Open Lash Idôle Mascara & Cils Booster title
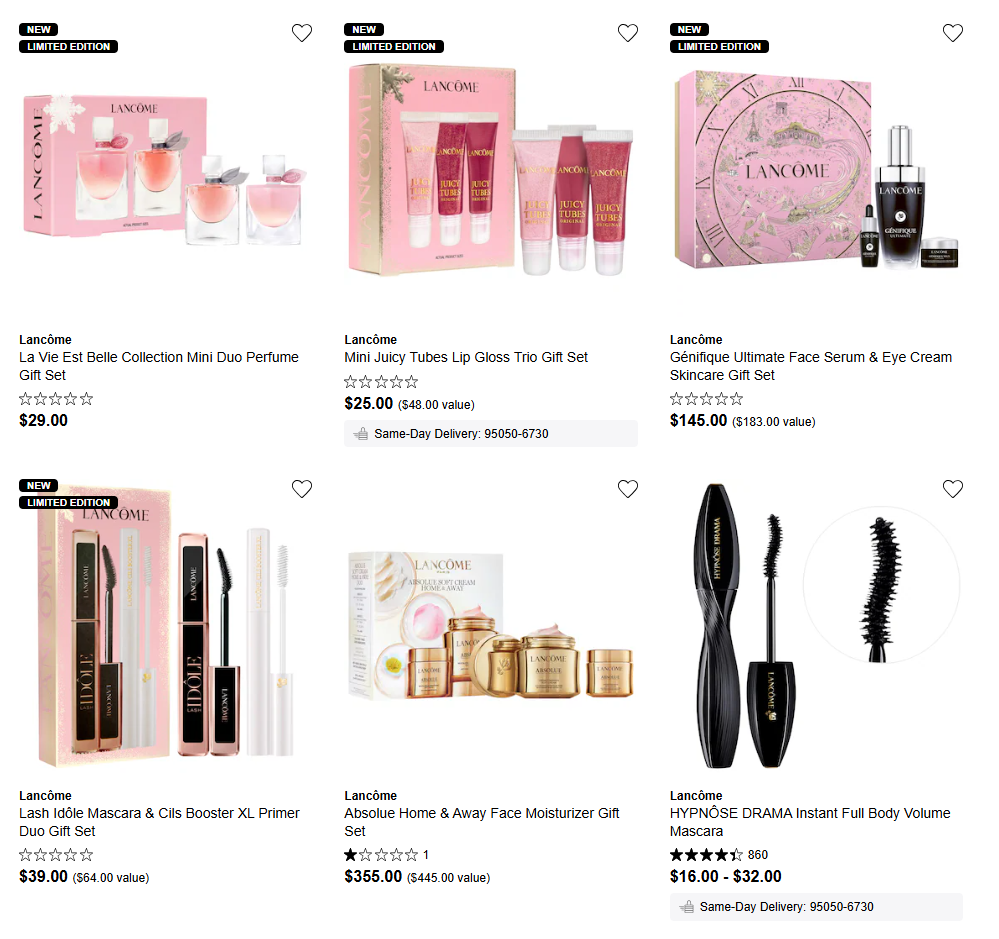Viewport: 999px width, 939px height. tap(159, 822)
